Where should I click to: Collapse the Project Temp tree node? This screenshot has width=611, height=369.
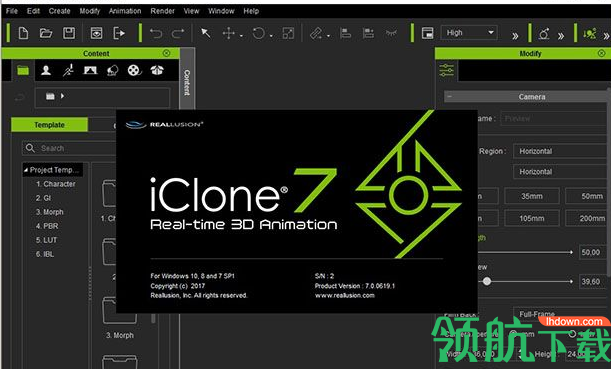(x=26, y=170)
